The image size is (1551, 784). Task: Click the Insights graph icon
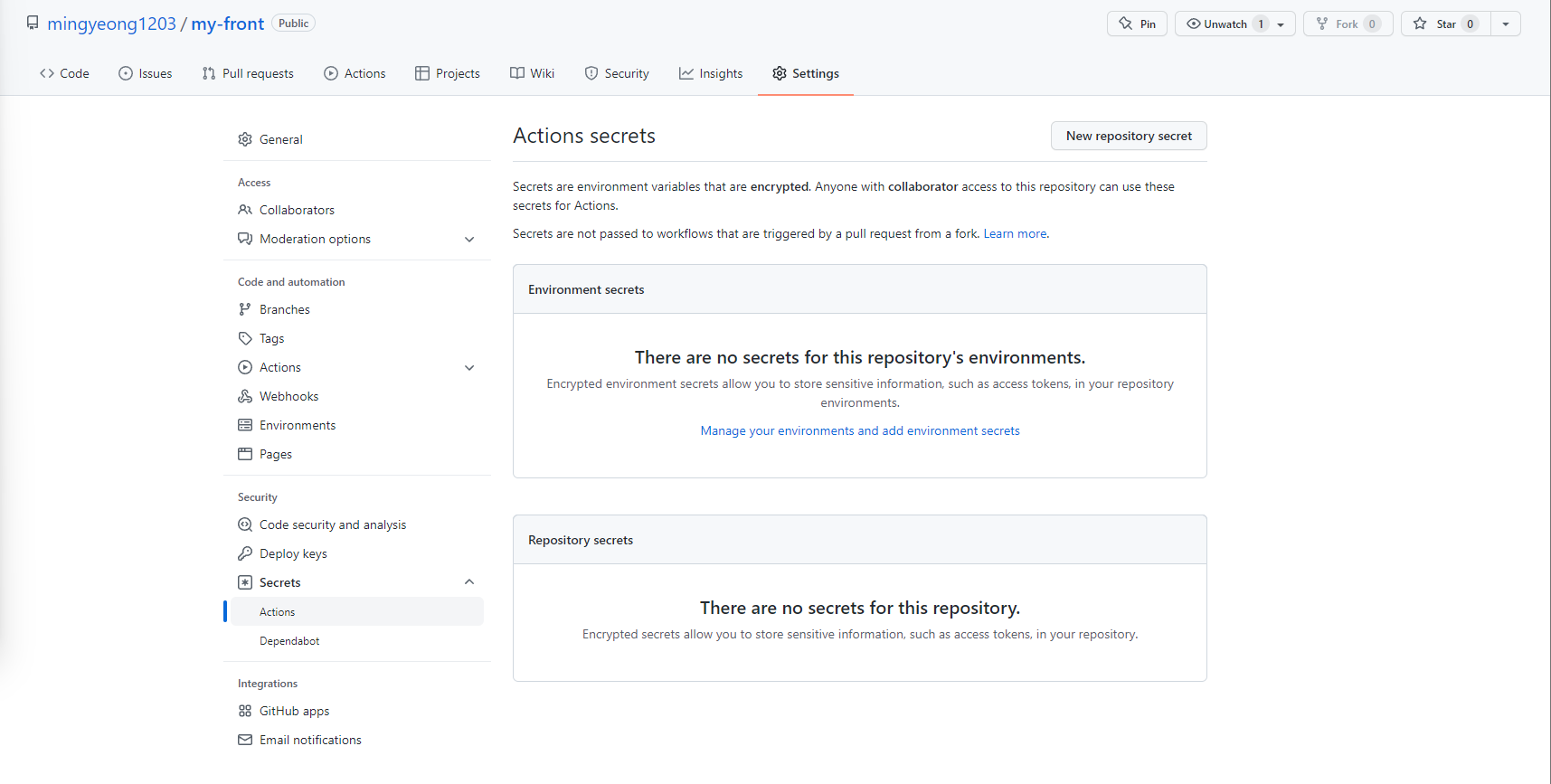tap(686, 73)
